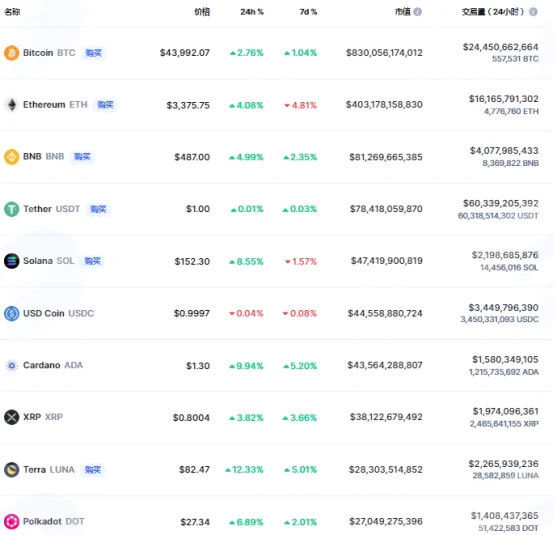
Task: Click the Polkadot pink logo icon
Action: [x=12, y=522]
